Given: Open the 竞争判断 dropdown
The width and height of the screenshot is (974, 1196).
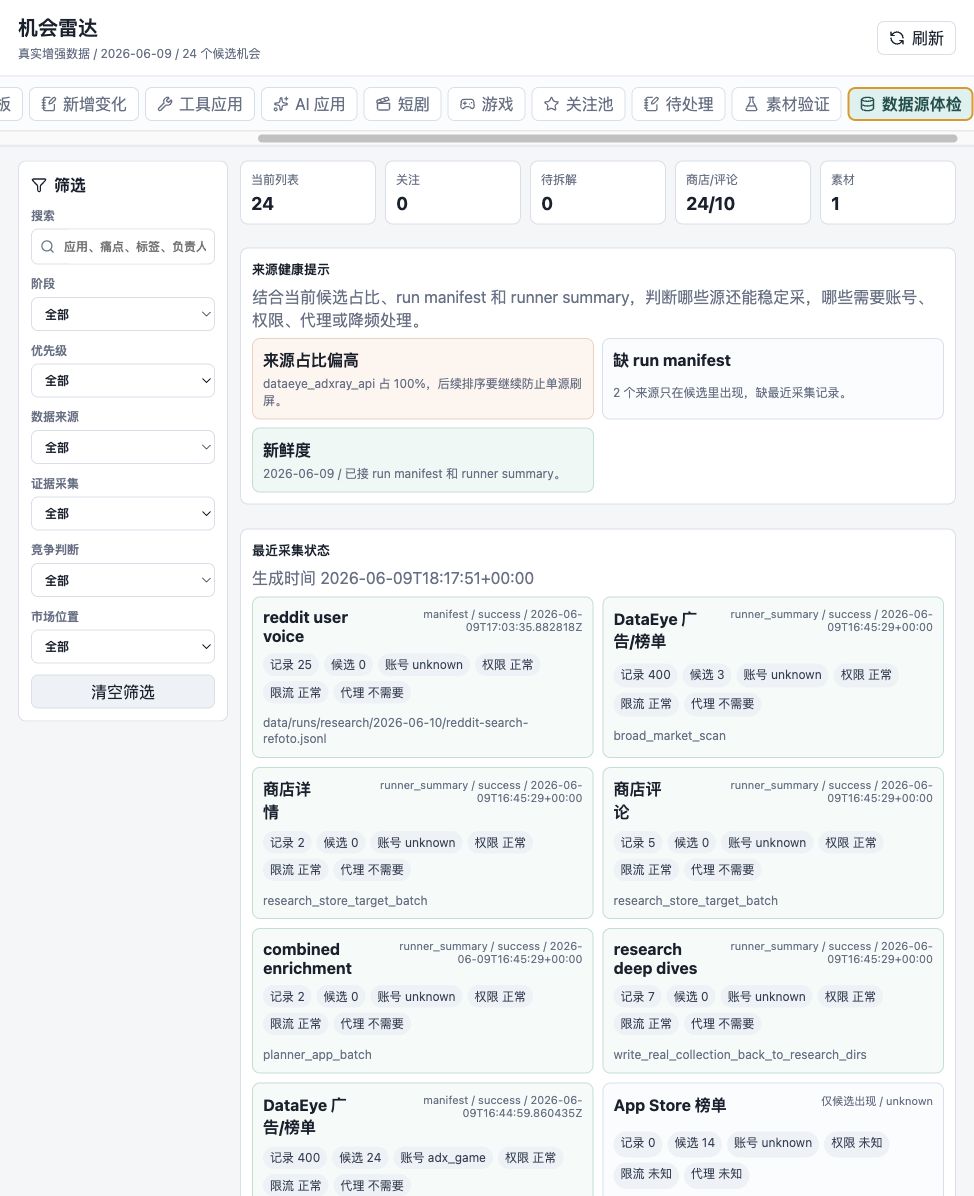Looking at the screenshot, I should 123,580.
